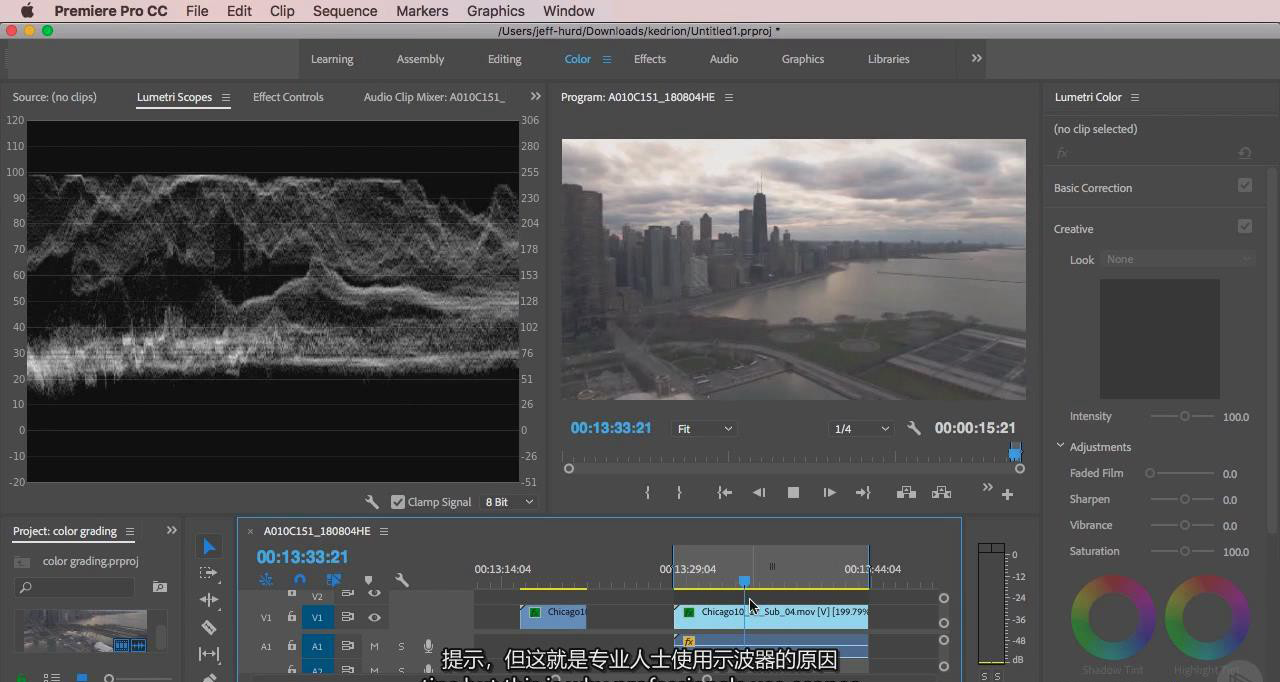
Task: Open the Apple menu
Action: (27, 11)
